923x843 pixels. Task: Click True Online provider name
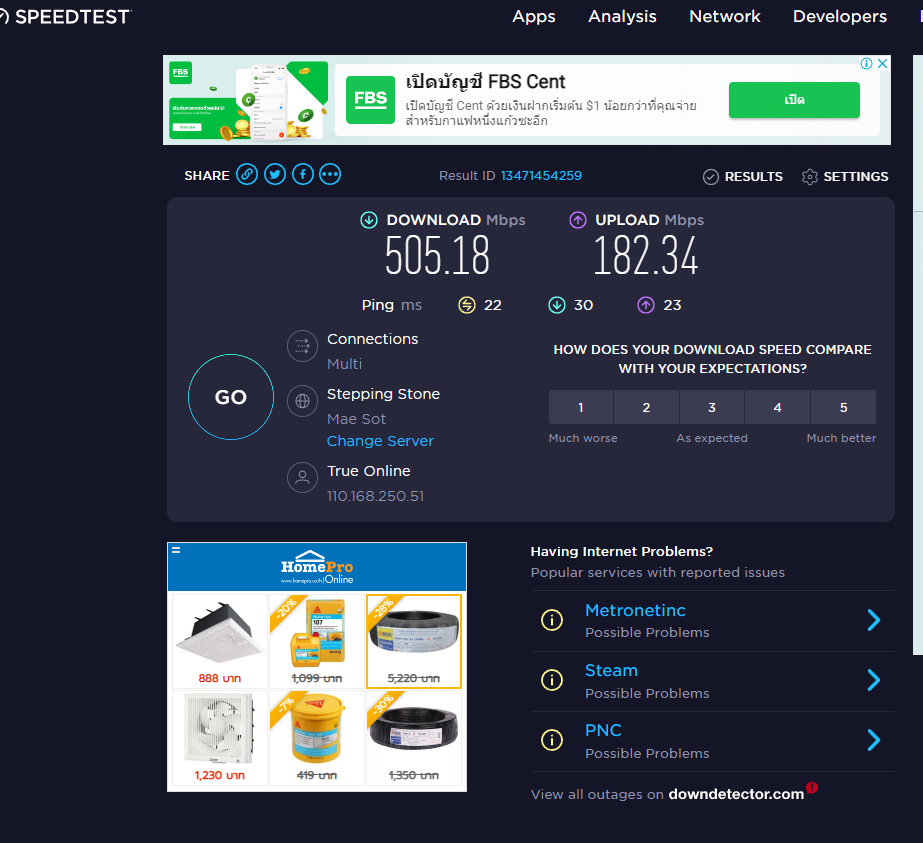coord(368,471)
